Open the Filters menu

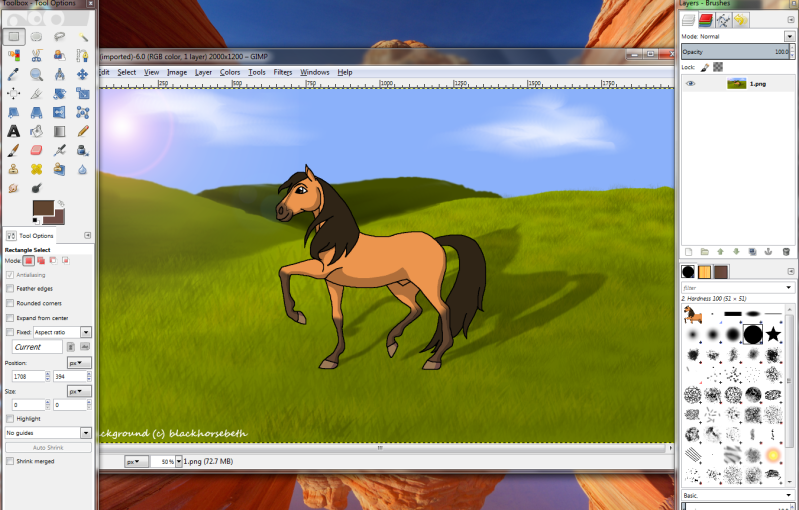click(x=282, y=72)
